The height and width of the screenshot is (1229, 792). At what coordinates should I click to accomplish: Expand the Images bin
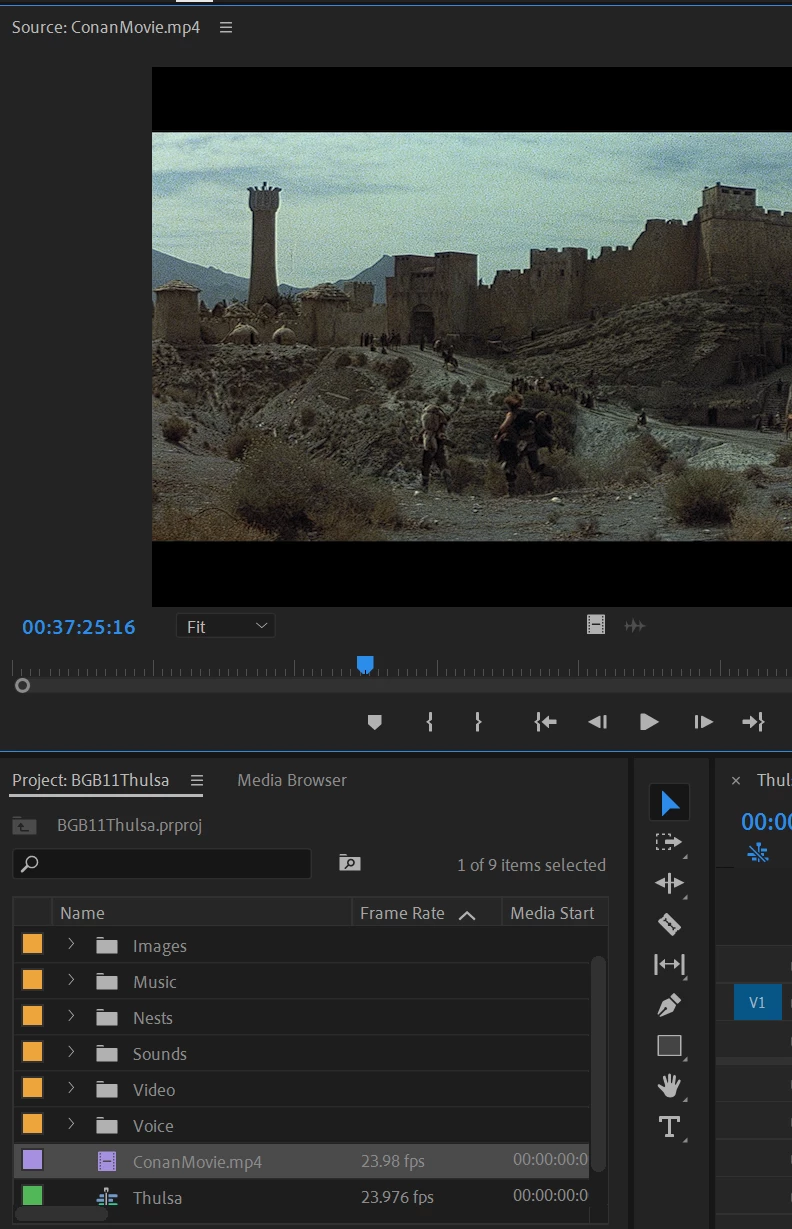point(71,944)
